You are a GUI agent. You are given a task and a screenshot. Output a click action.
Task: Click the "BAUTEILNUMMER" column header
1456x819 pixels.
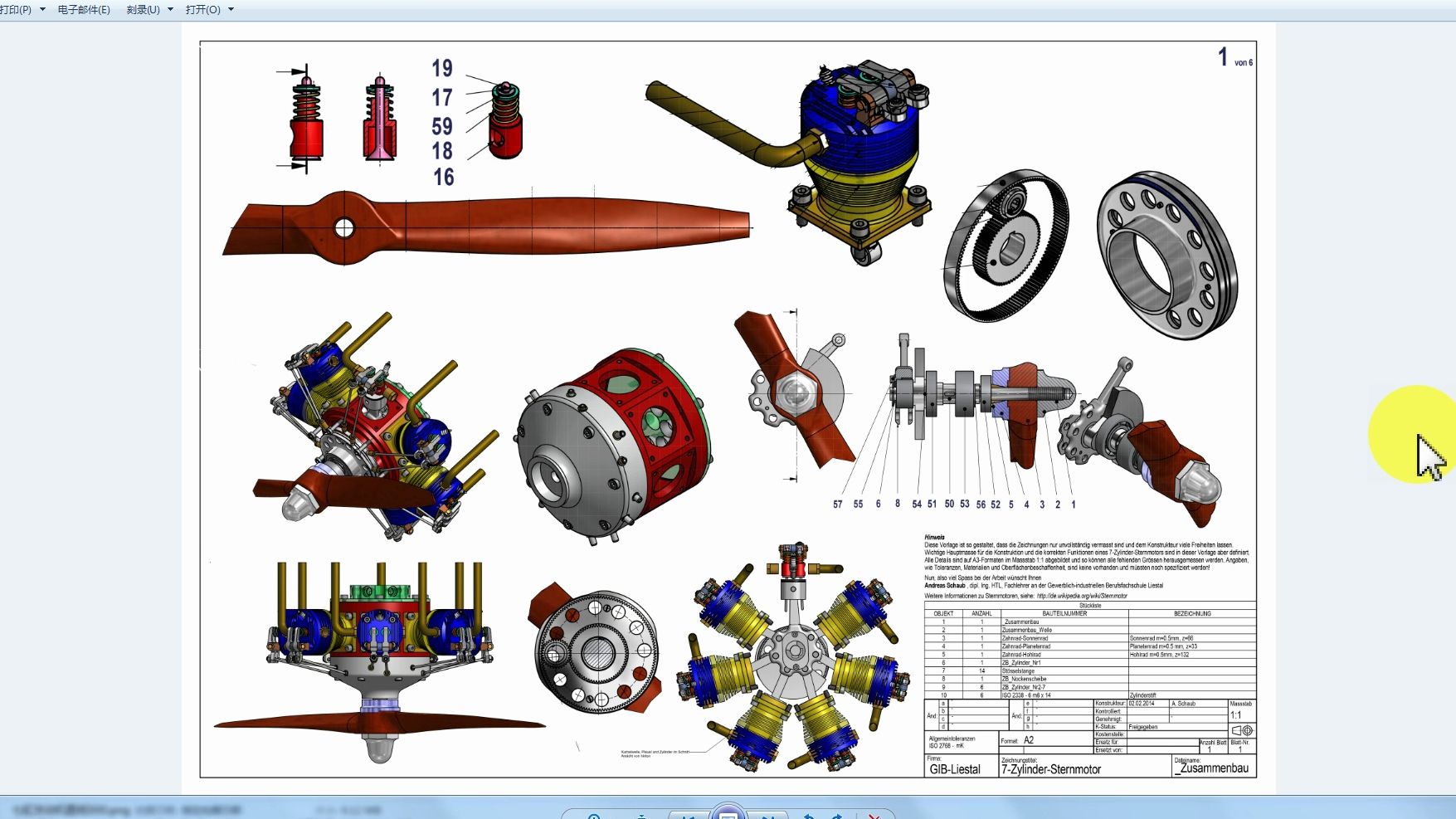[x=1064, y=614]
